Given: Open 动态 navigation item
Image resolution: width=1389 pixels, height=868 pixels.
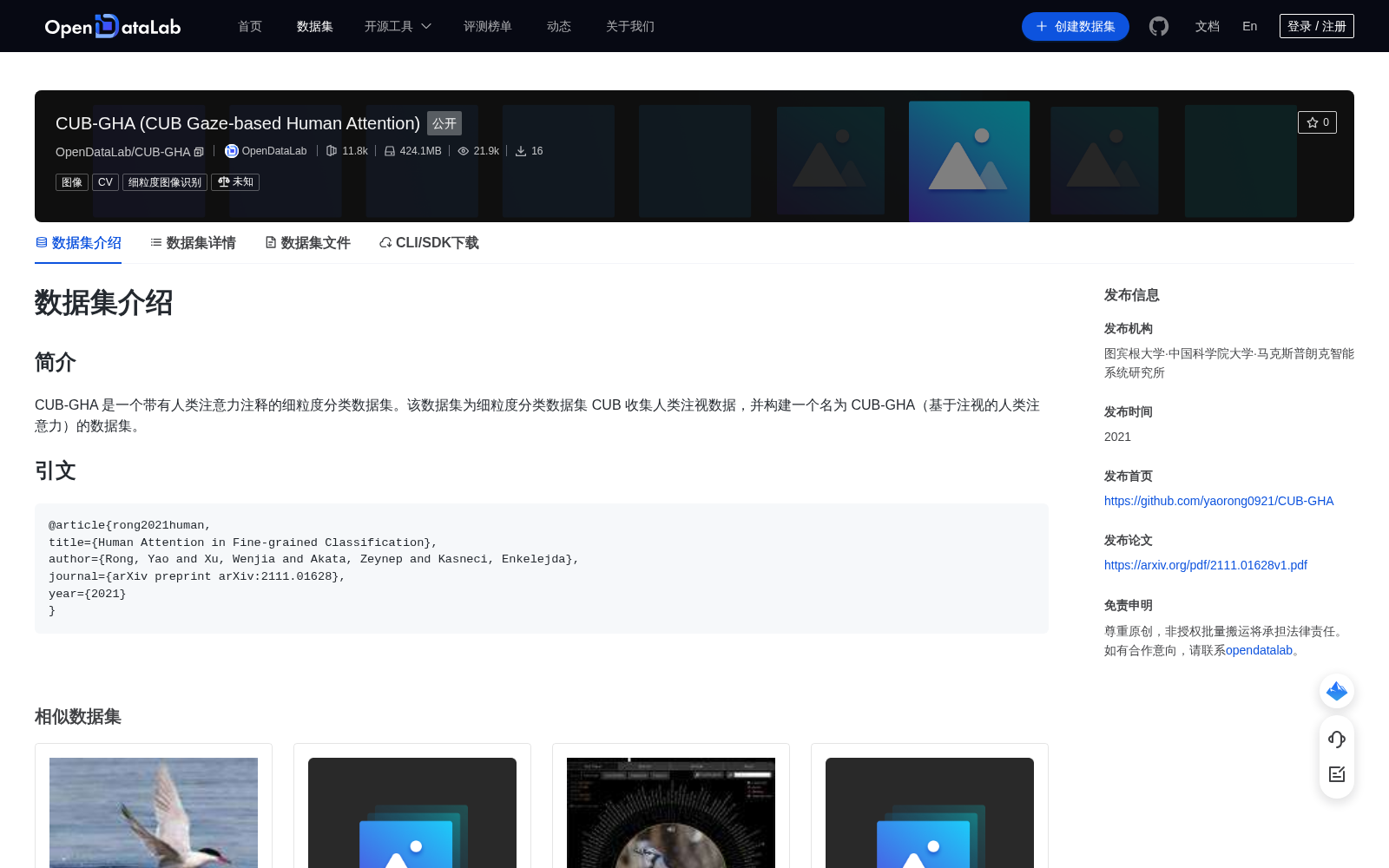Looking at the screenshot, I should [x=559, y=26].
